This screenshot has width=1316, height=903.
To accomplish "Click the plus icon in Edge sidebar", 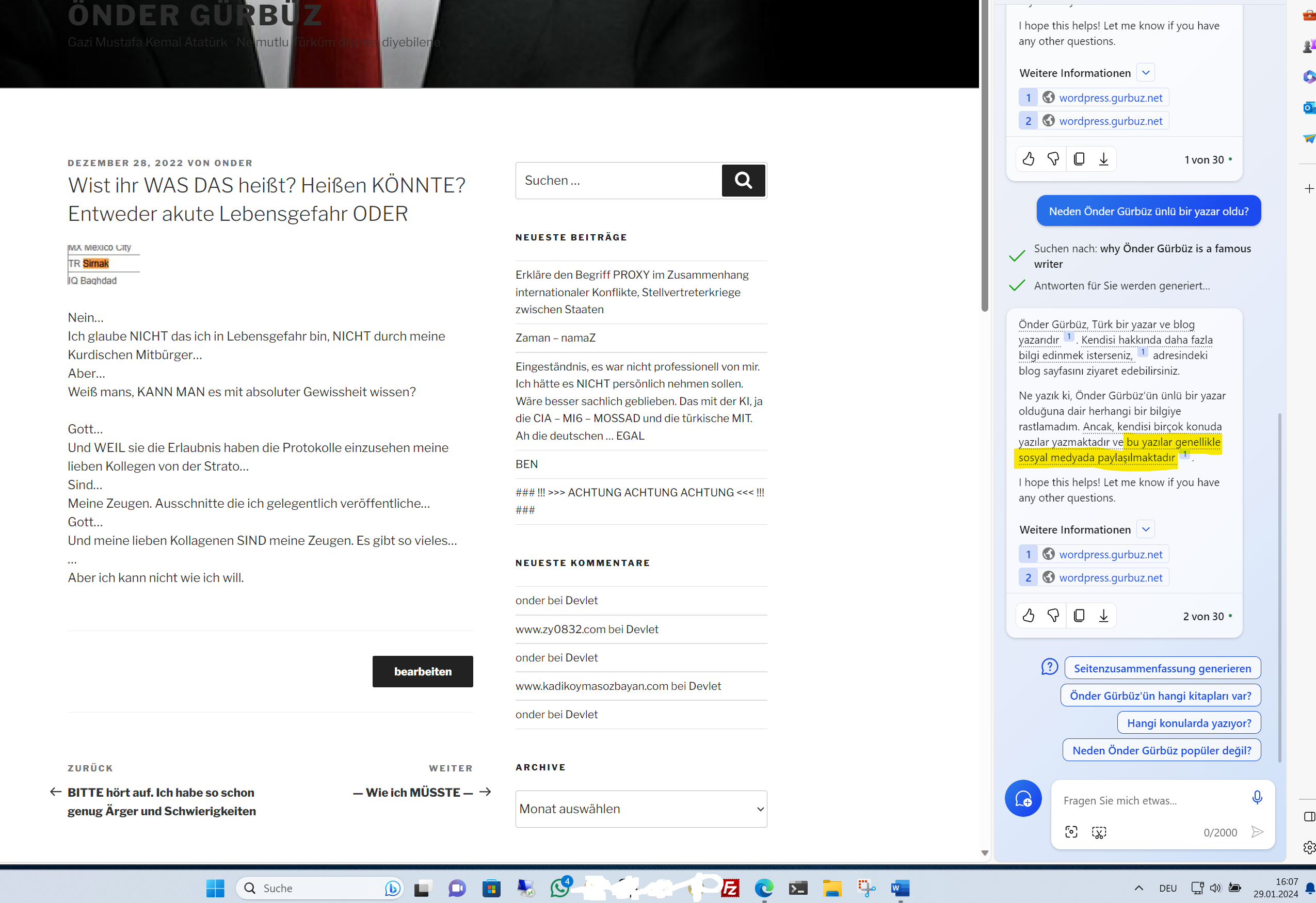I will [x=1309, y=188].
